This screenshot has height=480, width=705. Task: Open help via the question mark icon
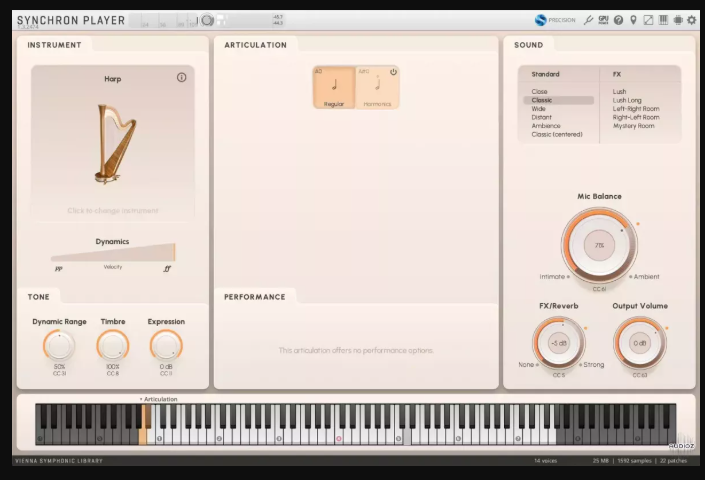(618, 20)
